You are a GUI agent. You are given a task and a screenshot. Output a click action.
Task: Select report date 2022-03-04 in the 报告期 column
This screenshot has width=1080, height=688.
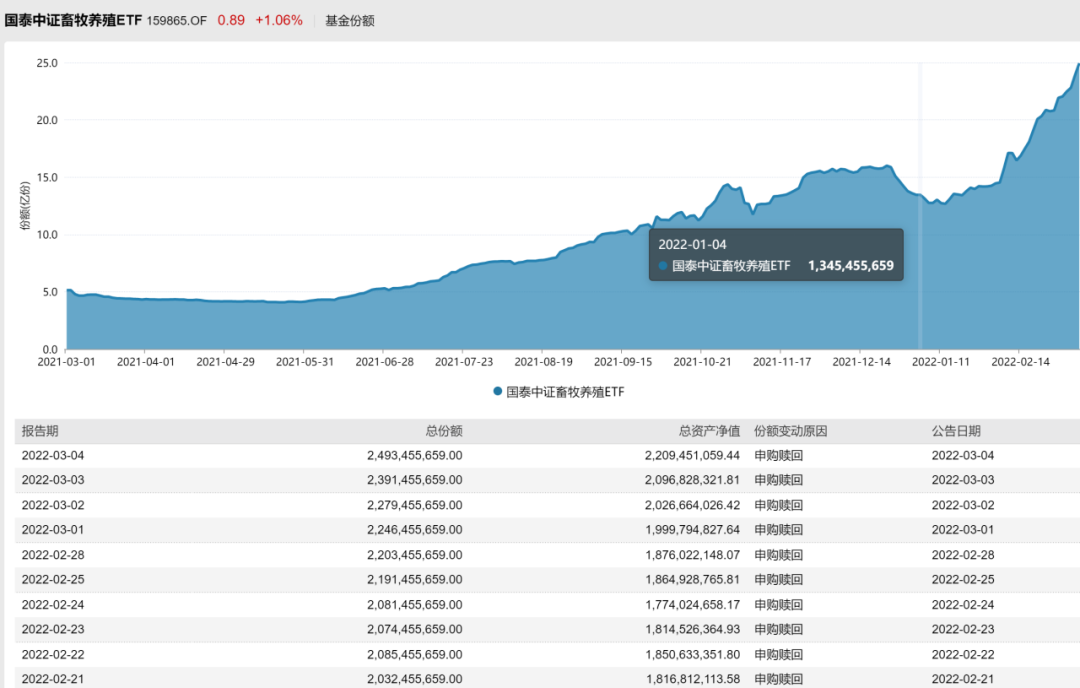tap(53, 455)
